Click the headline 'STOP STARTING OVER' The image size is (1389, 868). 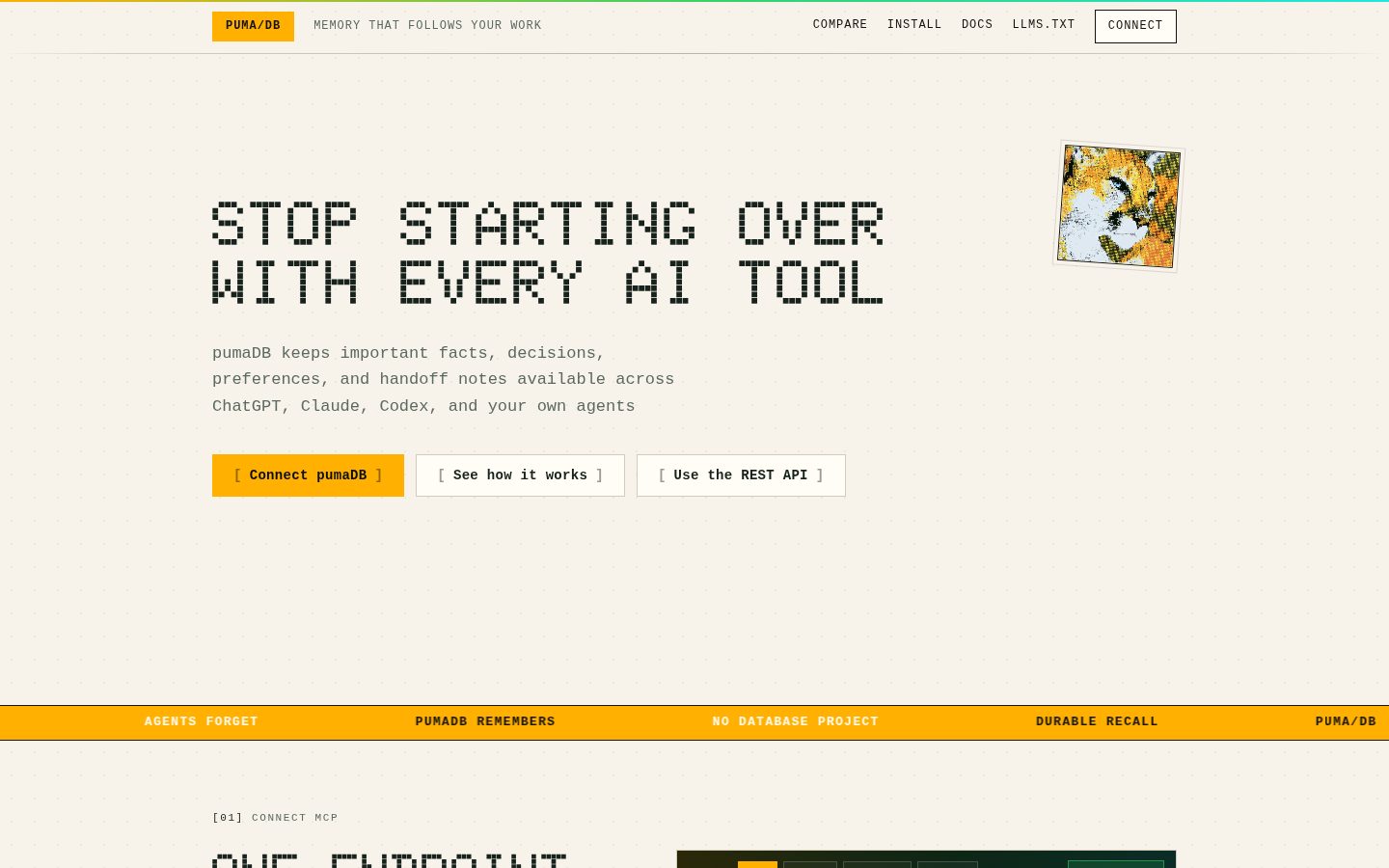[547, 224]
